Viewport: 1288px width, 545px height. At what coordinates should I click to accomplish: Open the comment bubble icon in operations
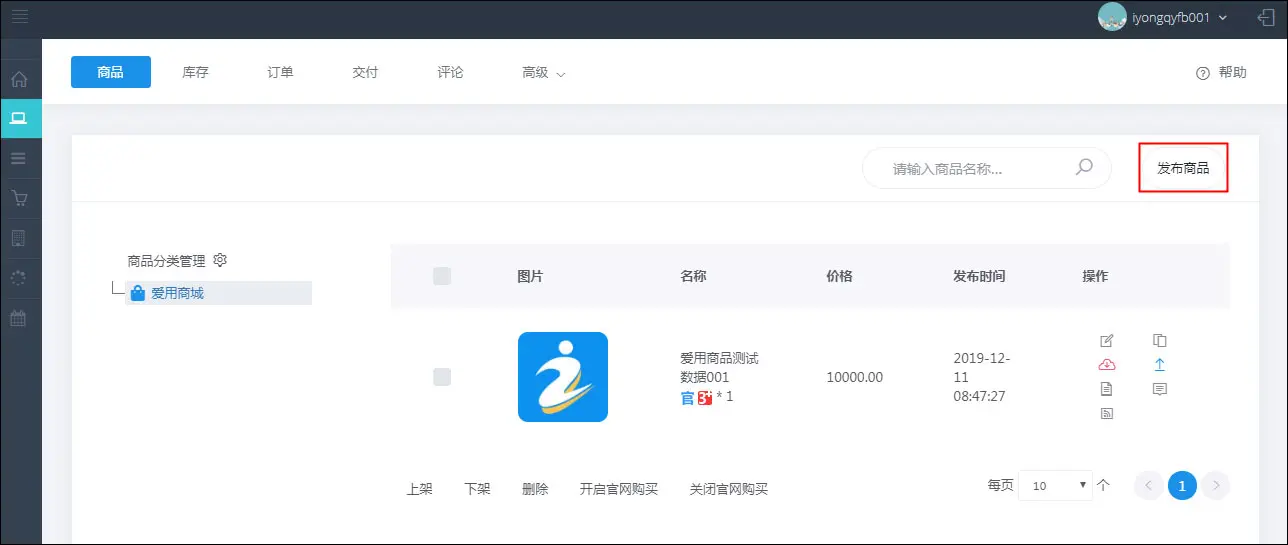point(1159,389)
